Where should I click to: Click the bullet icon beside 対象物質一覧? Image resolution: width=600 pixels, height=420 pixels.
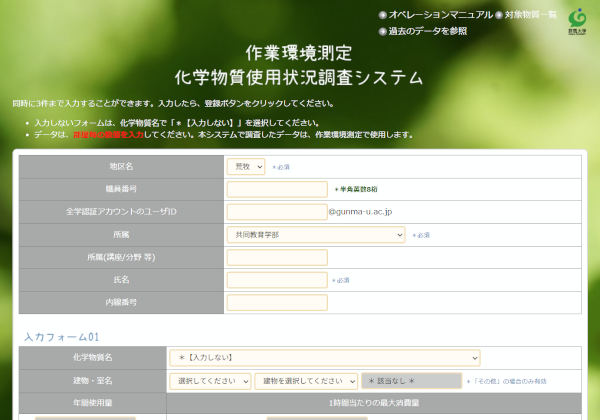pyautogui.click(x=499, y=15)
